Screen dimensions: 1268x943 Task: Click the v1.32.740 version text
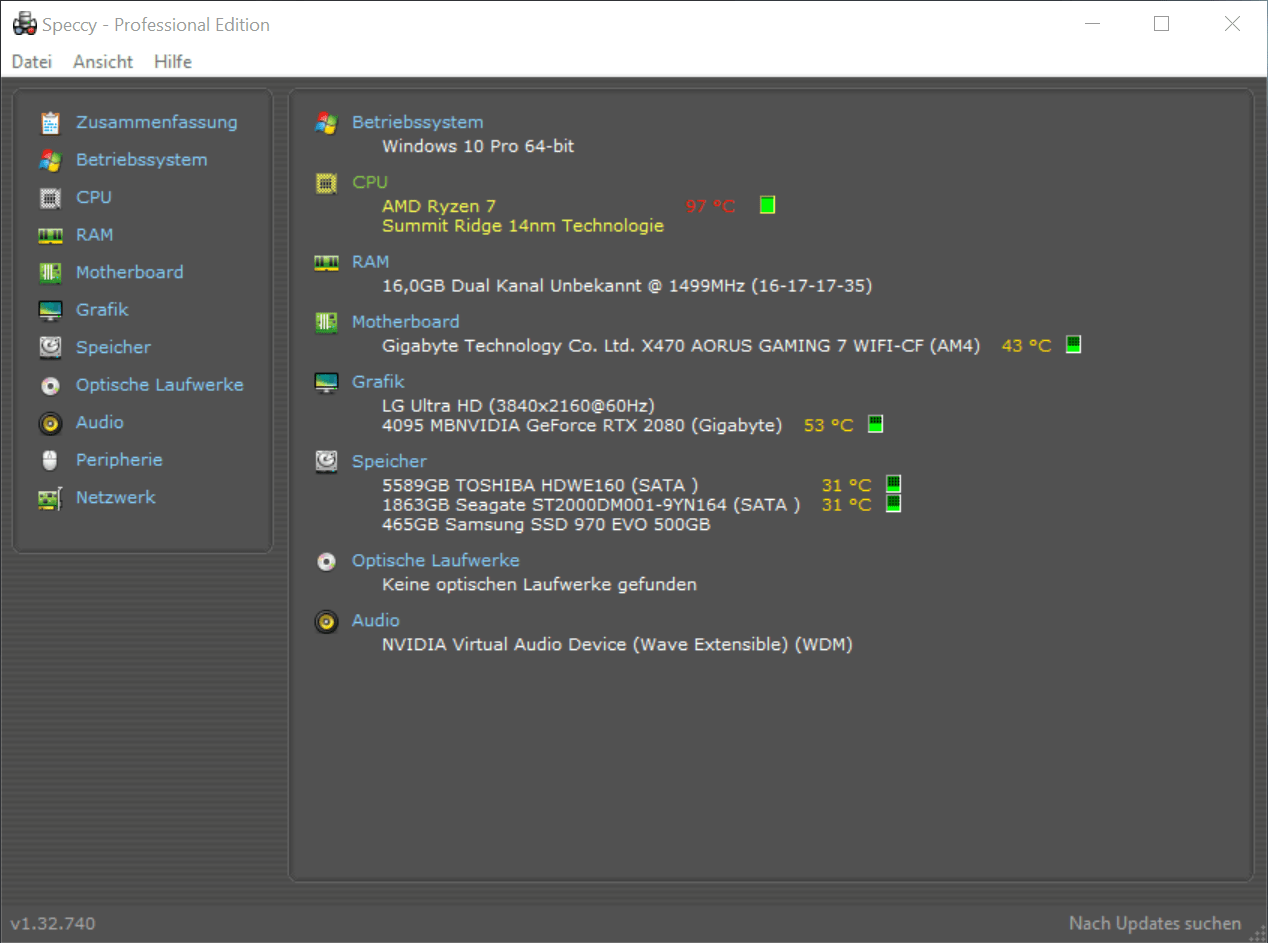point(53,924)
